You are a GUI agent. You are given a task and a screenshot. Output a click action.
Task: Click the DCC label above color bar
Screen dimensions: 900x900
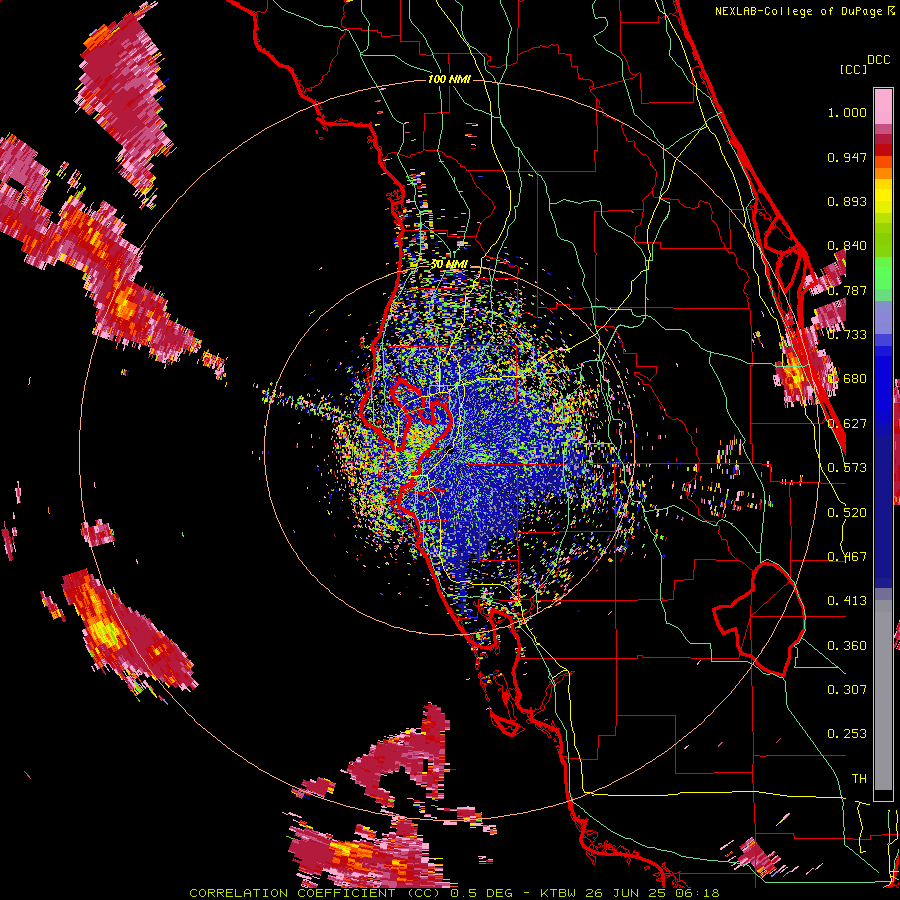pos(879,60)
